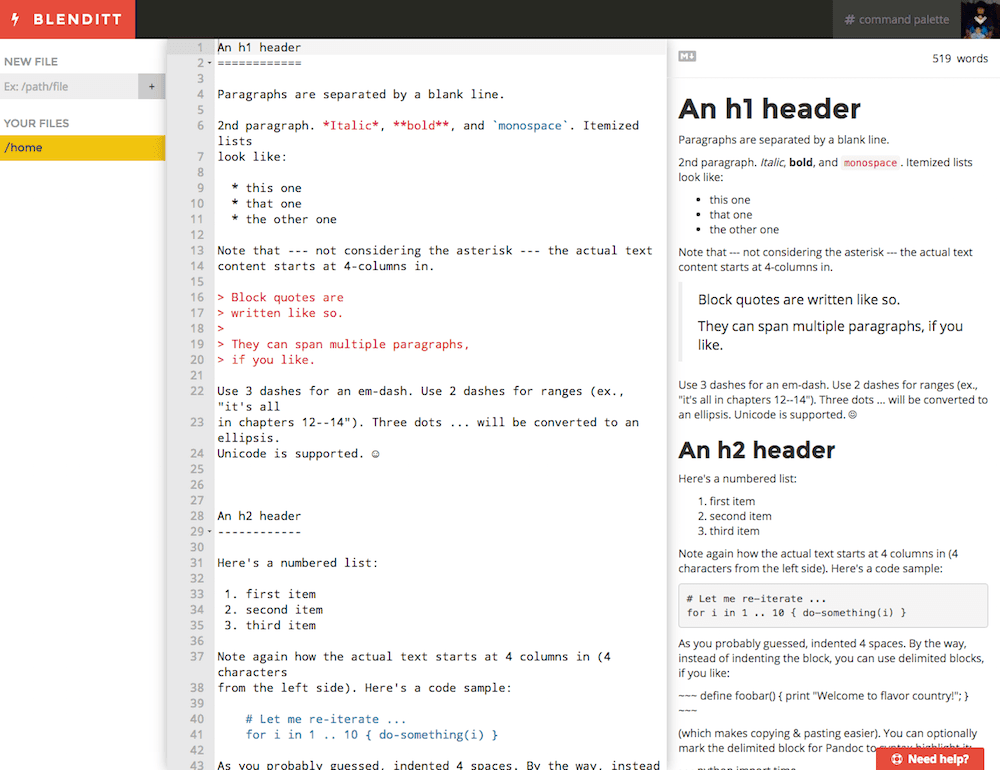1000x770 pixels.
Task: Click '* the other one' line in editor
Action: coord(284,219)
